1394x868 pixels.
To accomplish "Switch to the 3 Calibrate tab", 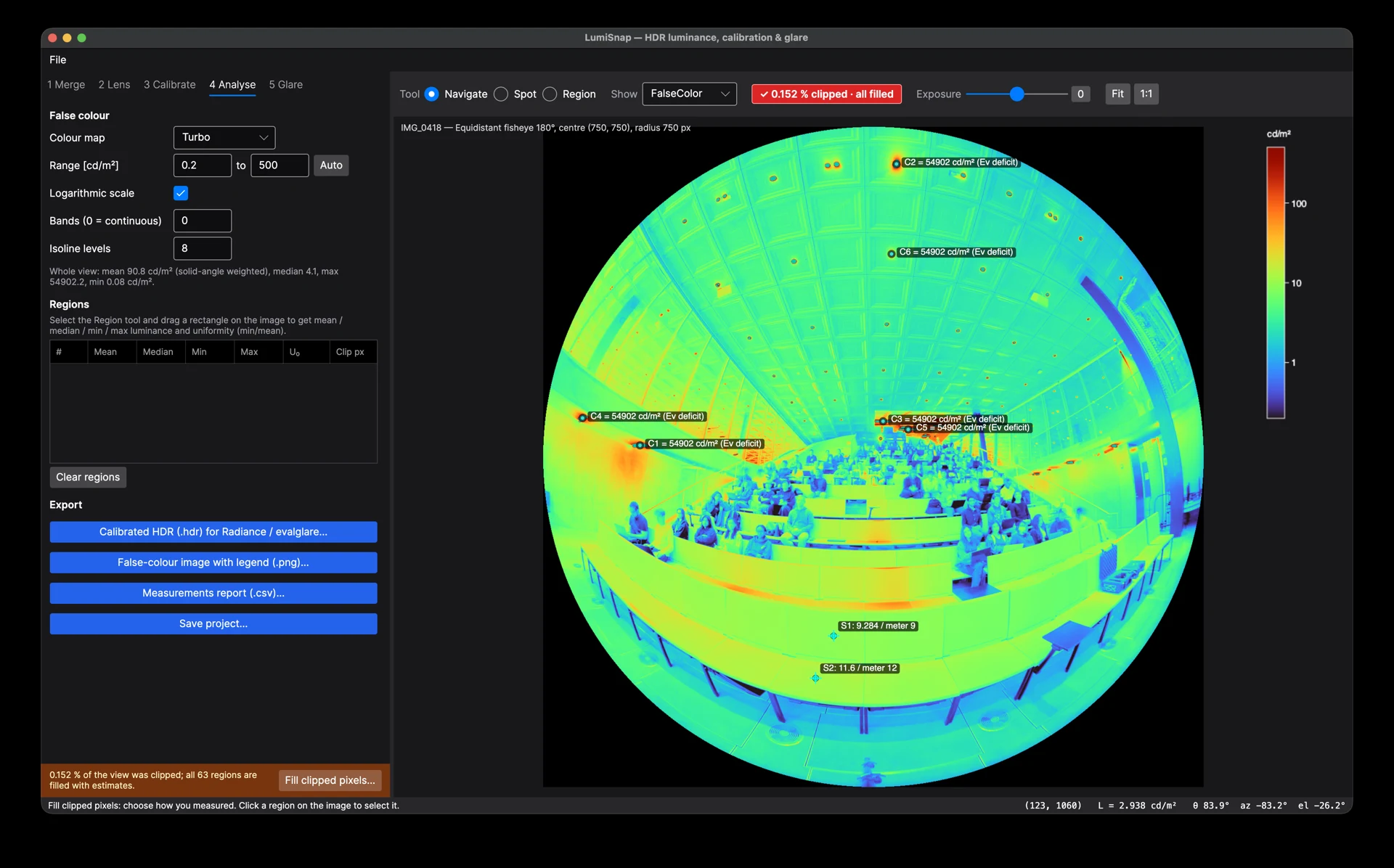I will click(169, 84).
